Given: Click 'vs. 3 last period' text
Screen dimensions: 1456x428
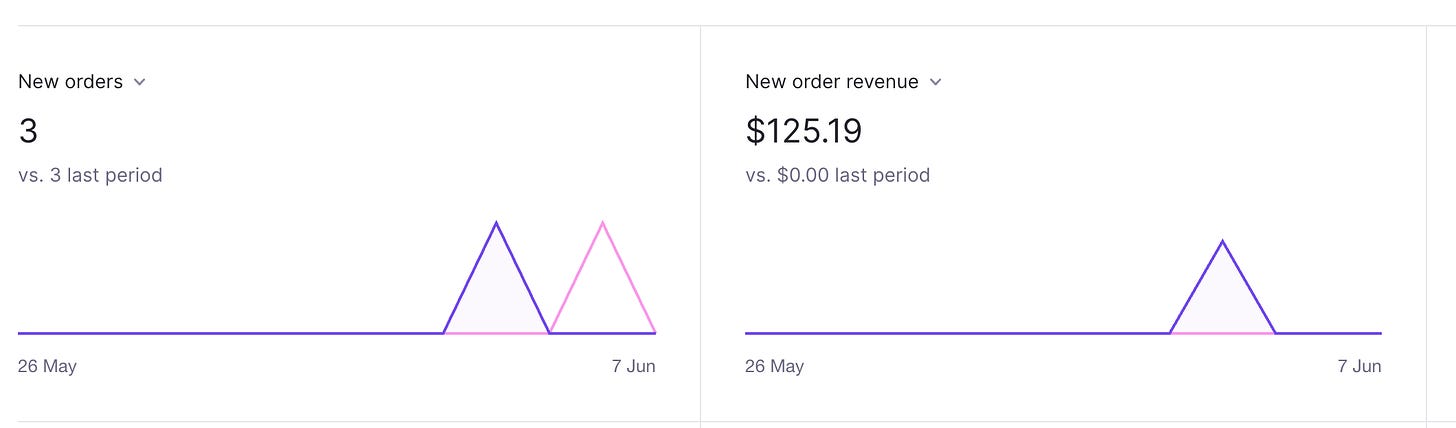Looking at the screenshot, I should 90,175.
